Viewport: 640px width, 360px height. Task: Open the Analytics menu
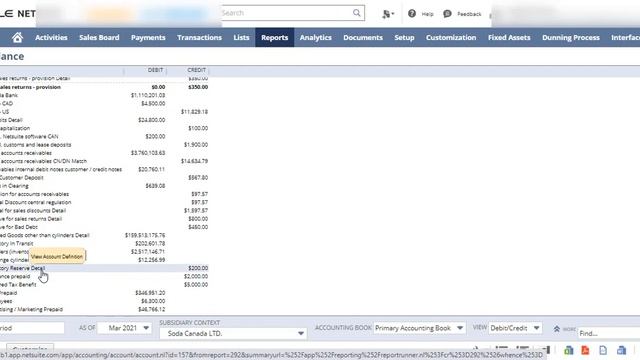(x=316, y=38)
